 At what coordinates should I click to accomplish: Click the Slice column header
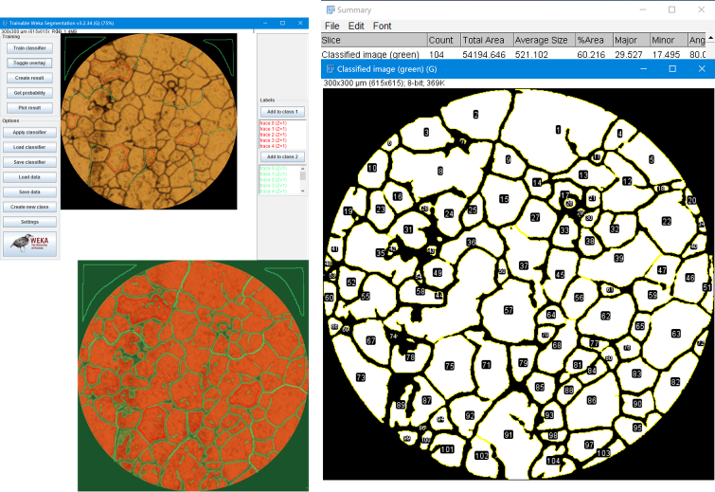[374, 40]
